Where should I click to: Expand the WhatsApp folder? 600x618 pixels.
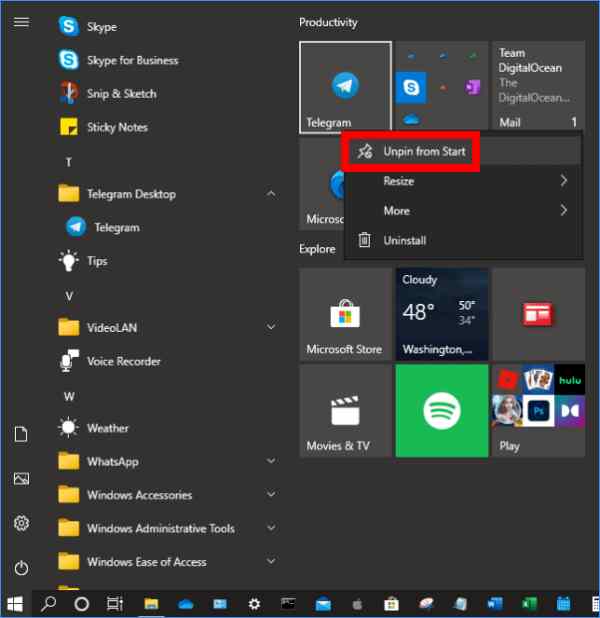click(271, 461)
